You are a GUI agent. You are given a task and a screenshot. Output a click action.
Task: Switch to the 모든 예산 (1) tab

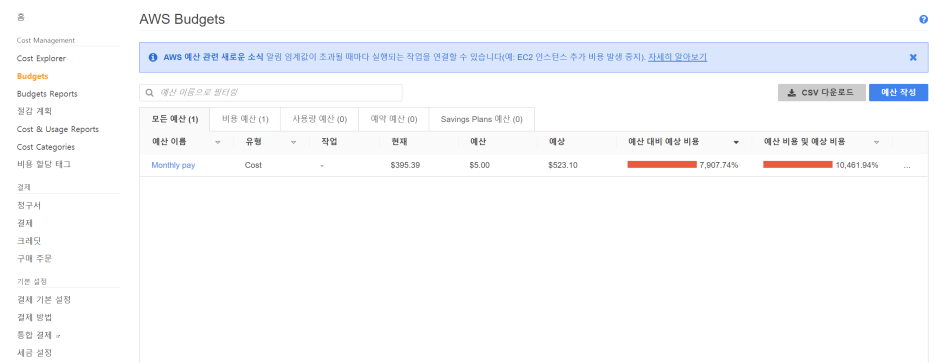pyautogui.click(x=174, y=119)
